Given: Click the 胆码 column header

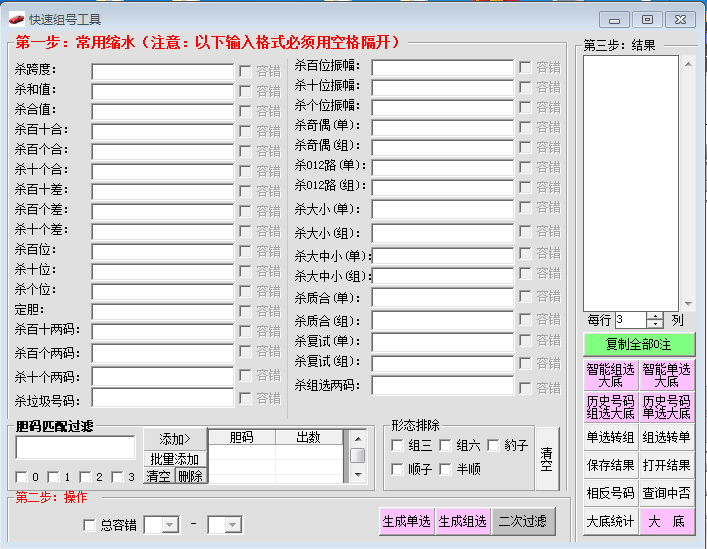Looking at the screenshot, I should (x=242, y=437).
